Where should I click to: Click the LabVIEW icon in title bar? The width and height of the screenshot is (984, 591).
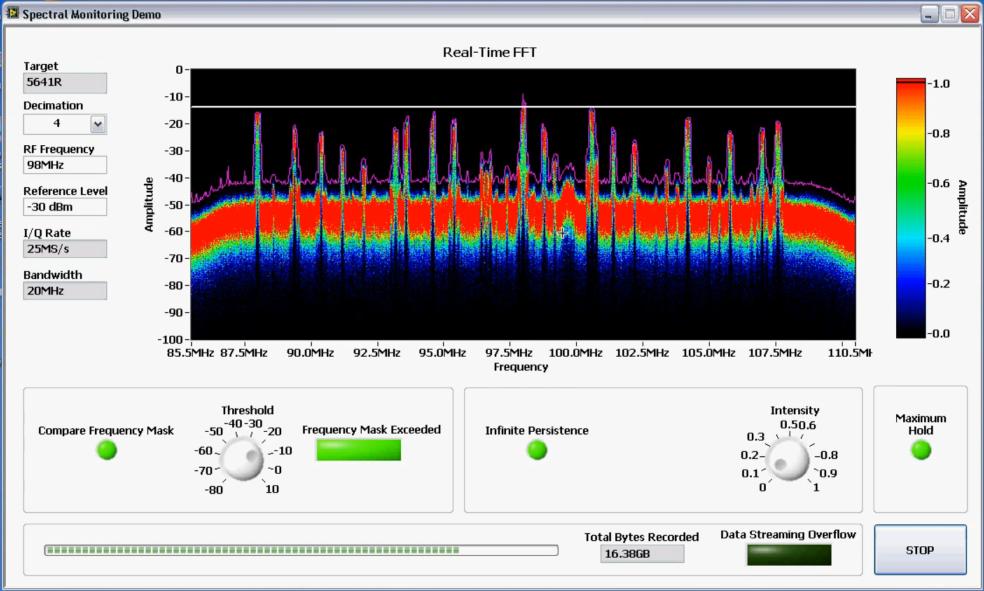(12, 14)
